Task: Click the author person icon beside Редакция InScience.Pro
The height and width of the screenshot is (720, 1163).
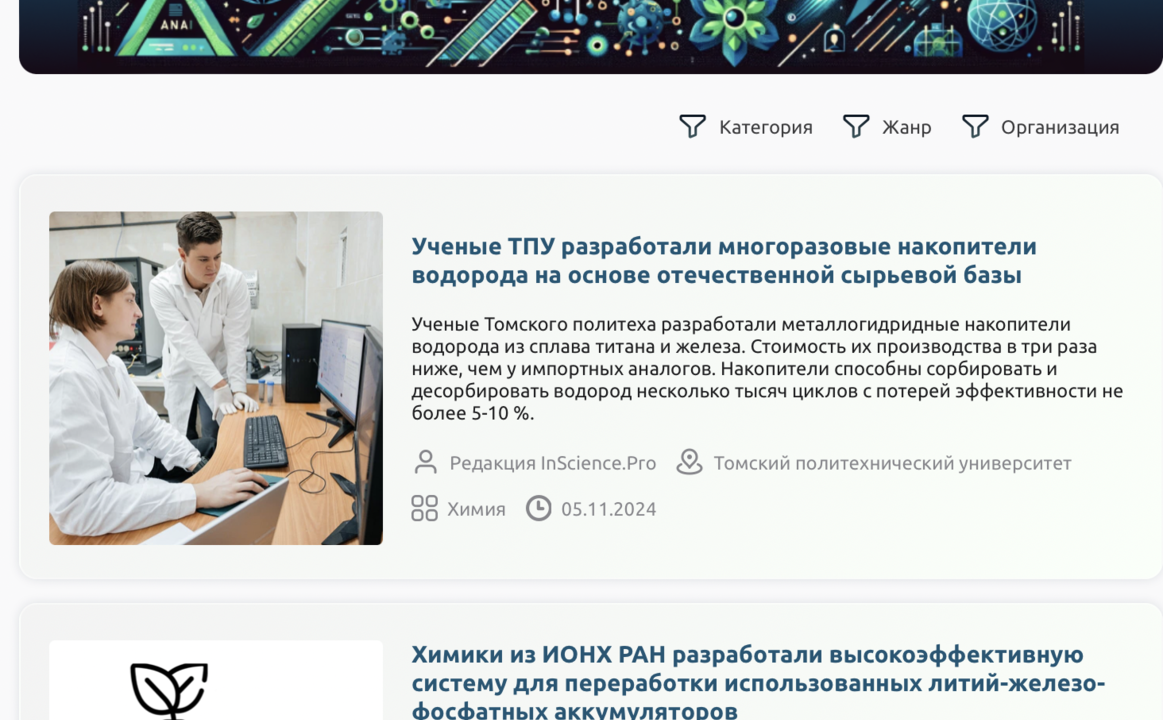Action: pyautogui.click(x=428, y=463)
